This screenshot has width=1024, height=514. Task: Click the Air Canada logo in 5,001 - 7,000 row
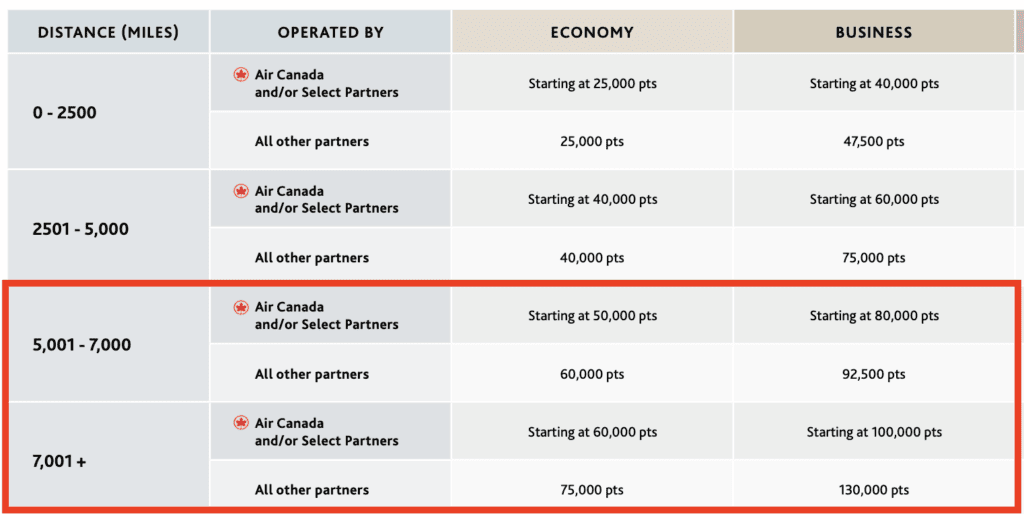(240, 307)
